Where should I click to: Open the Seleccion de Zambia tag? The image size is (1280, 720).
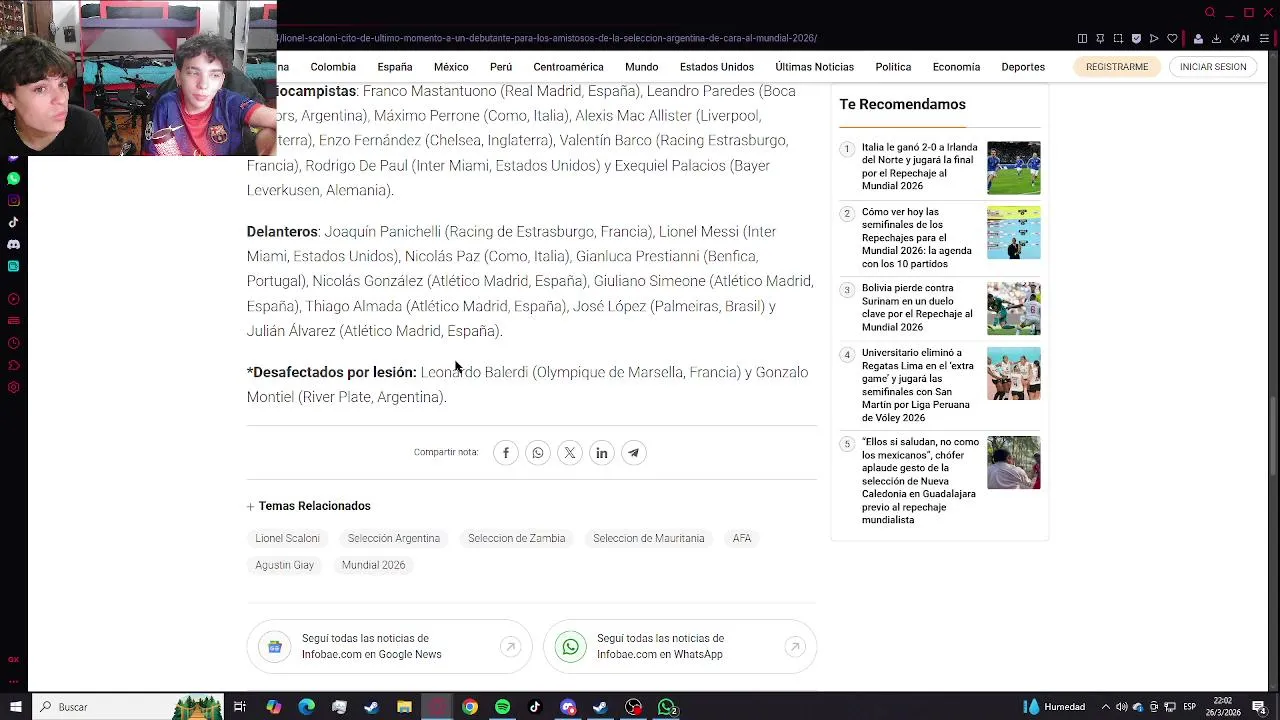517,538
